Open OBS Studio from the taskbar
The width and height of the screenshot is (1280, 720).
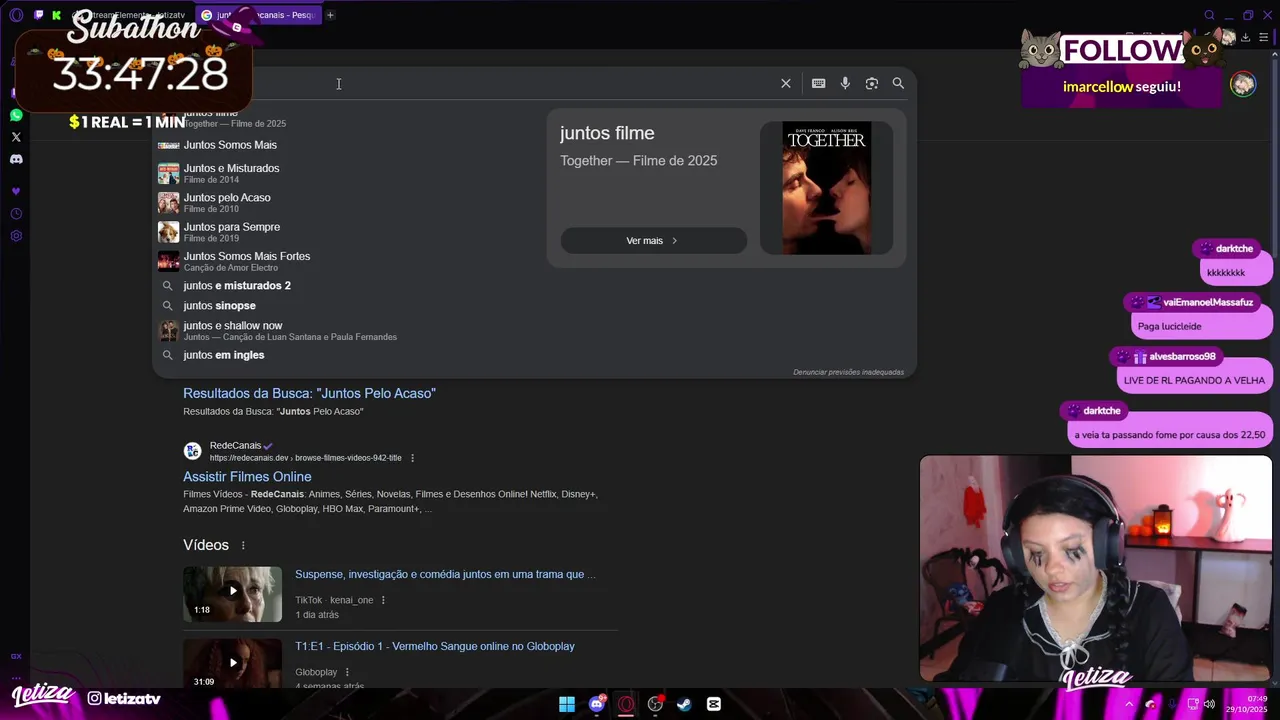pos(655,704)
